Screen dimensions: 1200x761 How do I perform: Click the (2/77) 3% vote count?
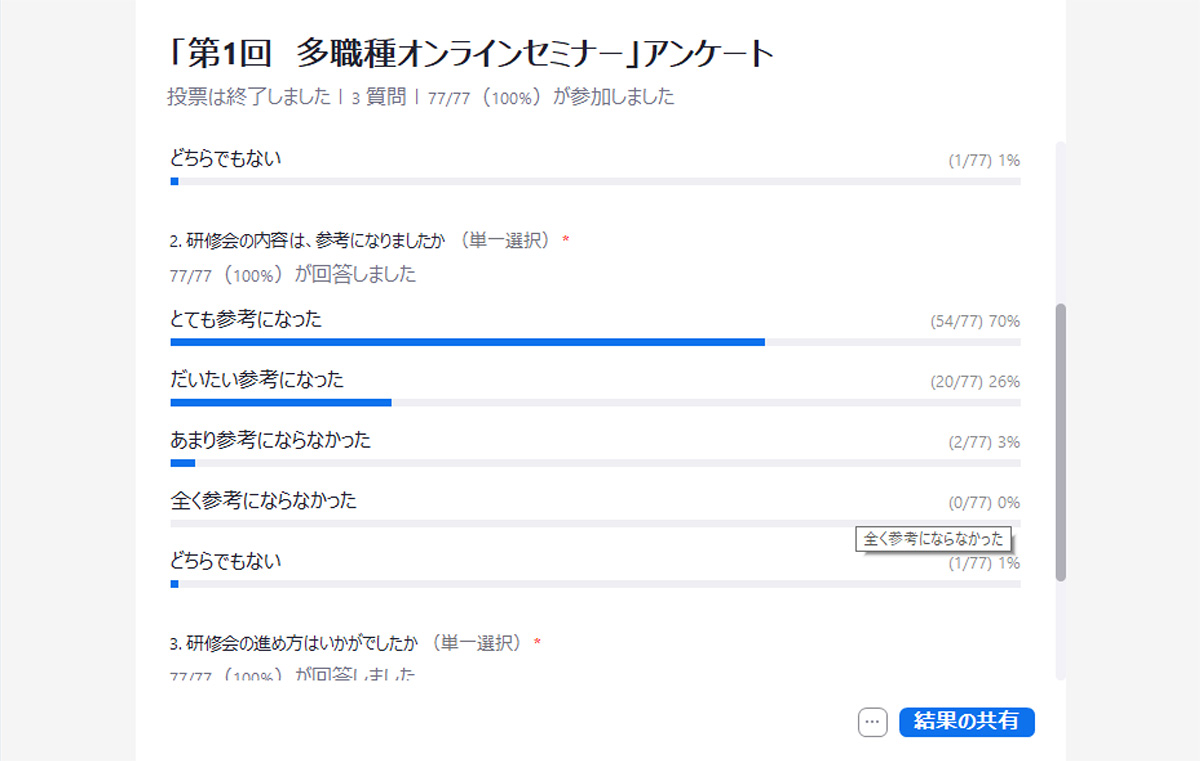[x=984, y=442]
